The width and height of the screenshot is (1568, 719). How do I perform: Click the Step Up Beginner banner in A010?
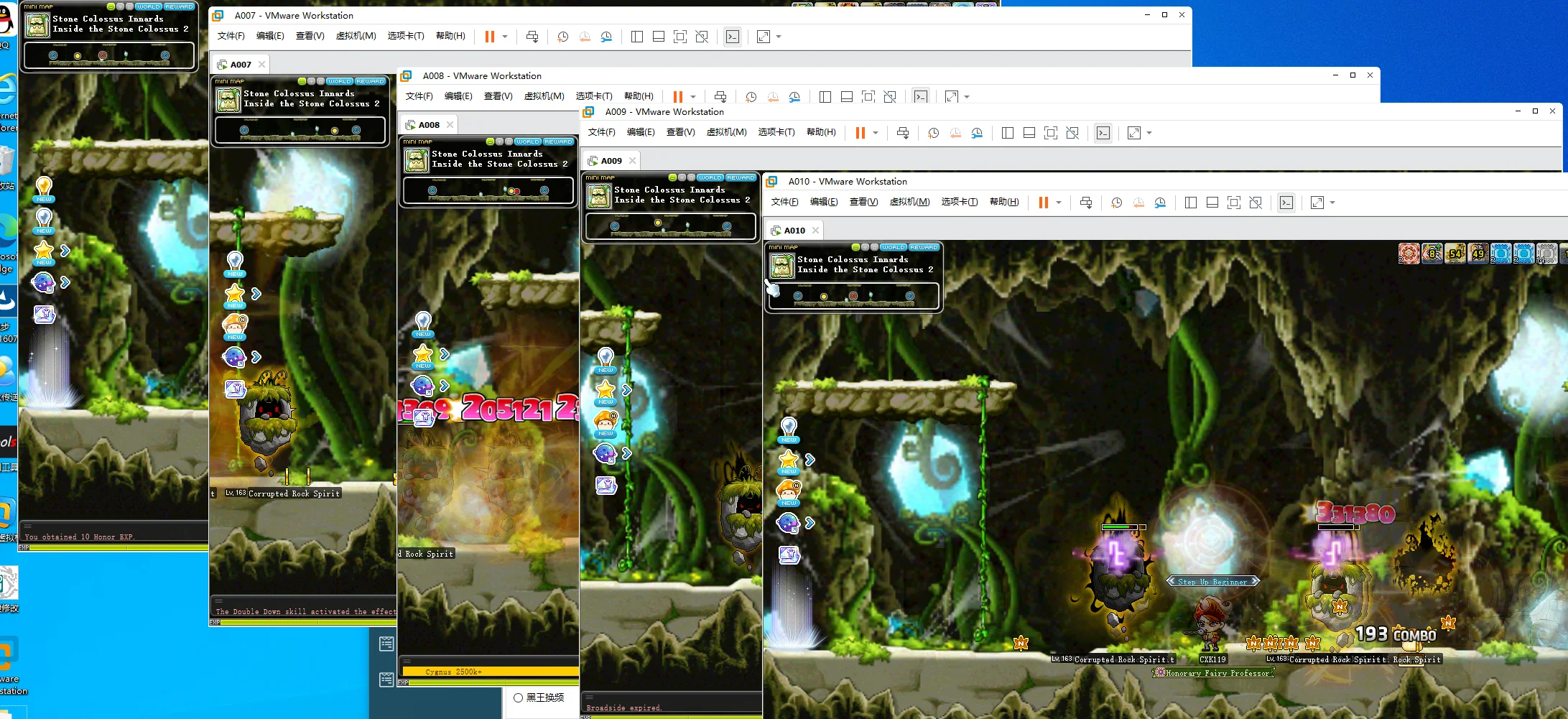pos(1212,582)
